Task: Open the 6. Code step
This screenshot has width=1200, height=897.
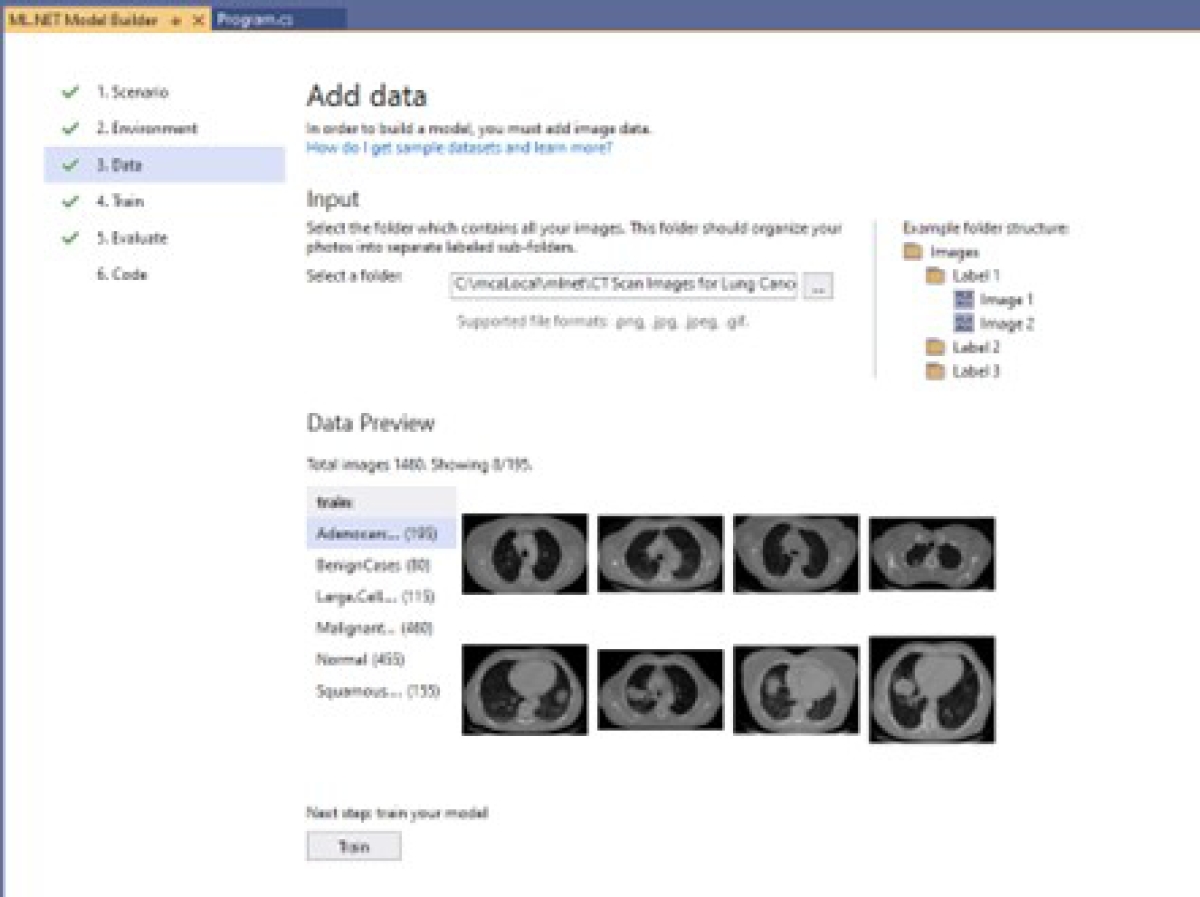Action: click(x=122, y=274)
